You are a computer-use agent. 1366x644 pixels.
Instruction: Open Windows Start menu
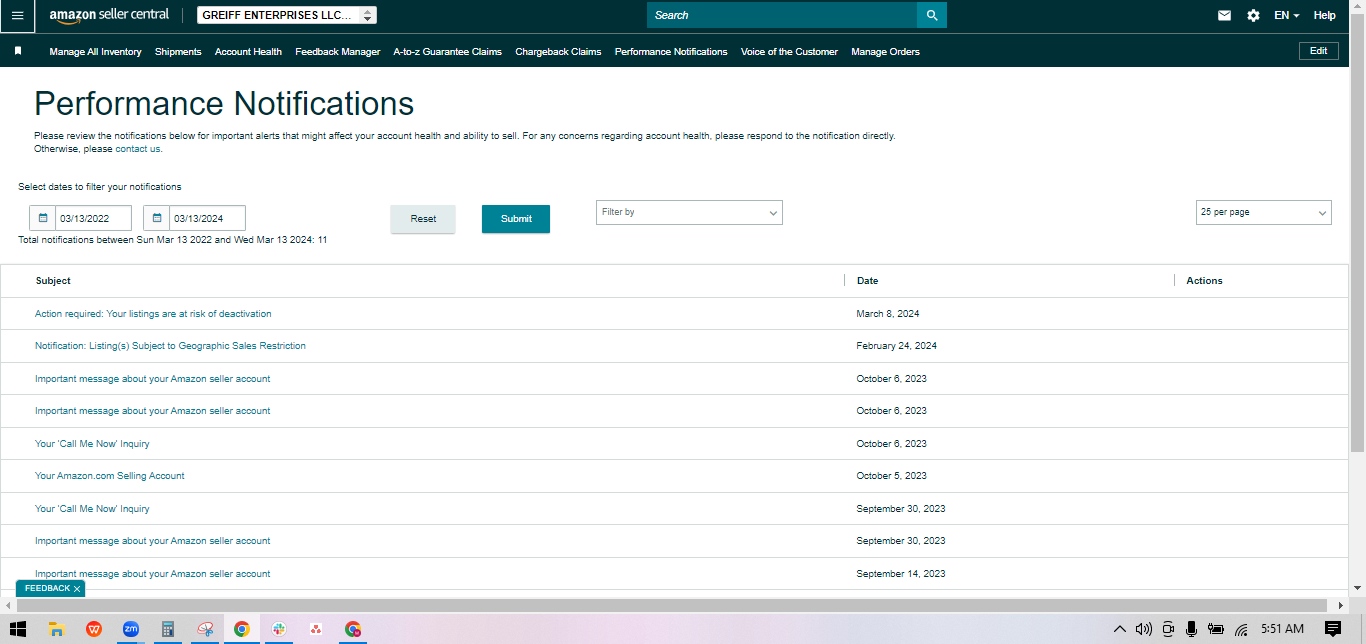(18, 629)
